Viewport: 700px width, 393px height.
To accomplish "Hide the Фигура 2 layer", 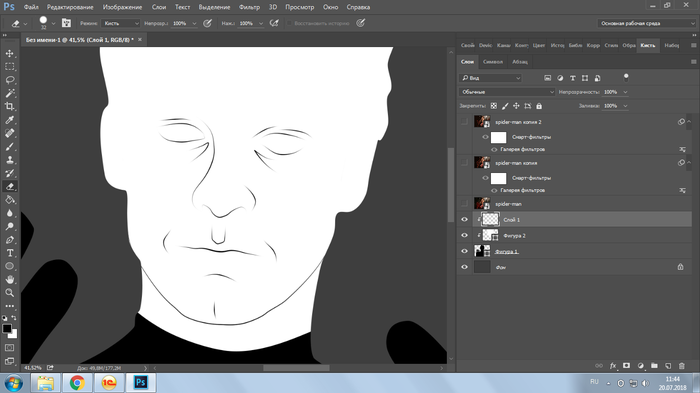I will [x=464, y=235].
